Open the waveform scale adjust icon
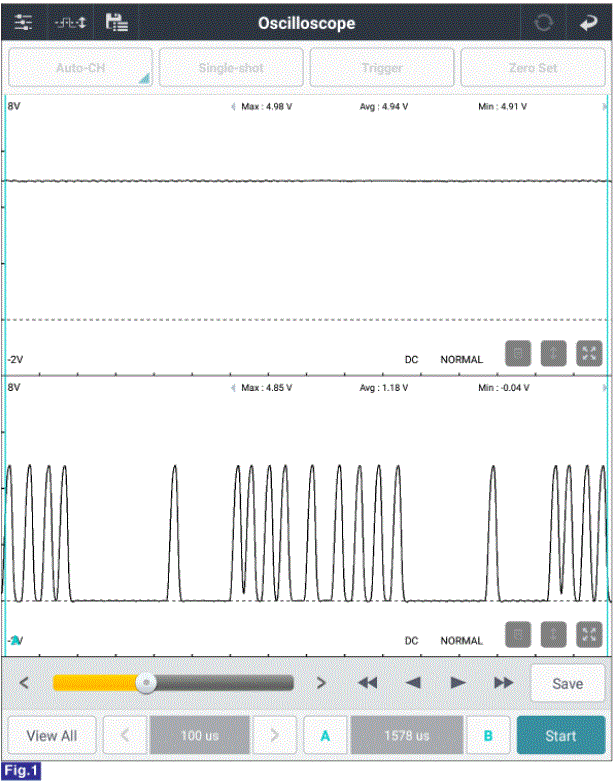 pyautogui.click(x=70, y=22)
